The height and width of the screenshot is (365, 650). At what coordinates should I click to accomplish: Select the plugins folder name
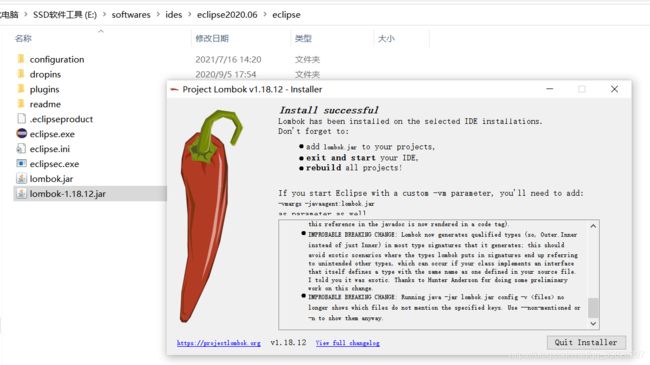tap(44, 89)
